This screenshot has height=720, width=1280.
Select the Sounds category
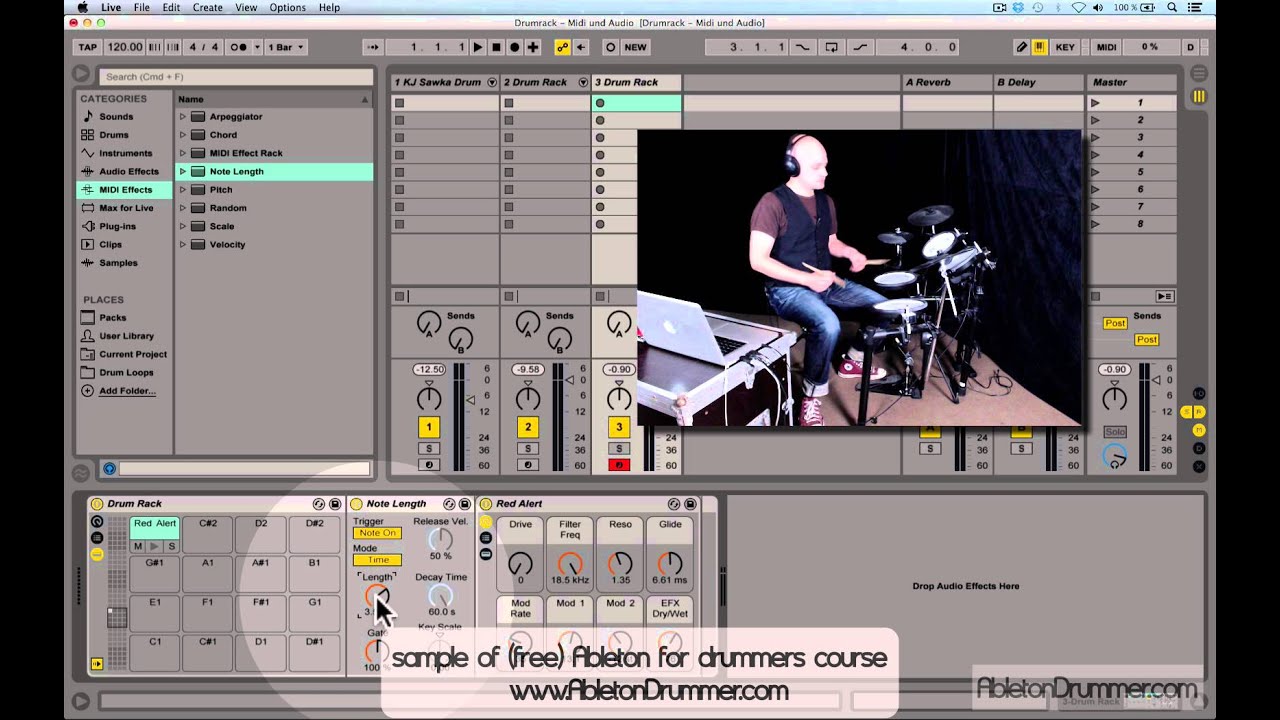(x=116, y=117)
